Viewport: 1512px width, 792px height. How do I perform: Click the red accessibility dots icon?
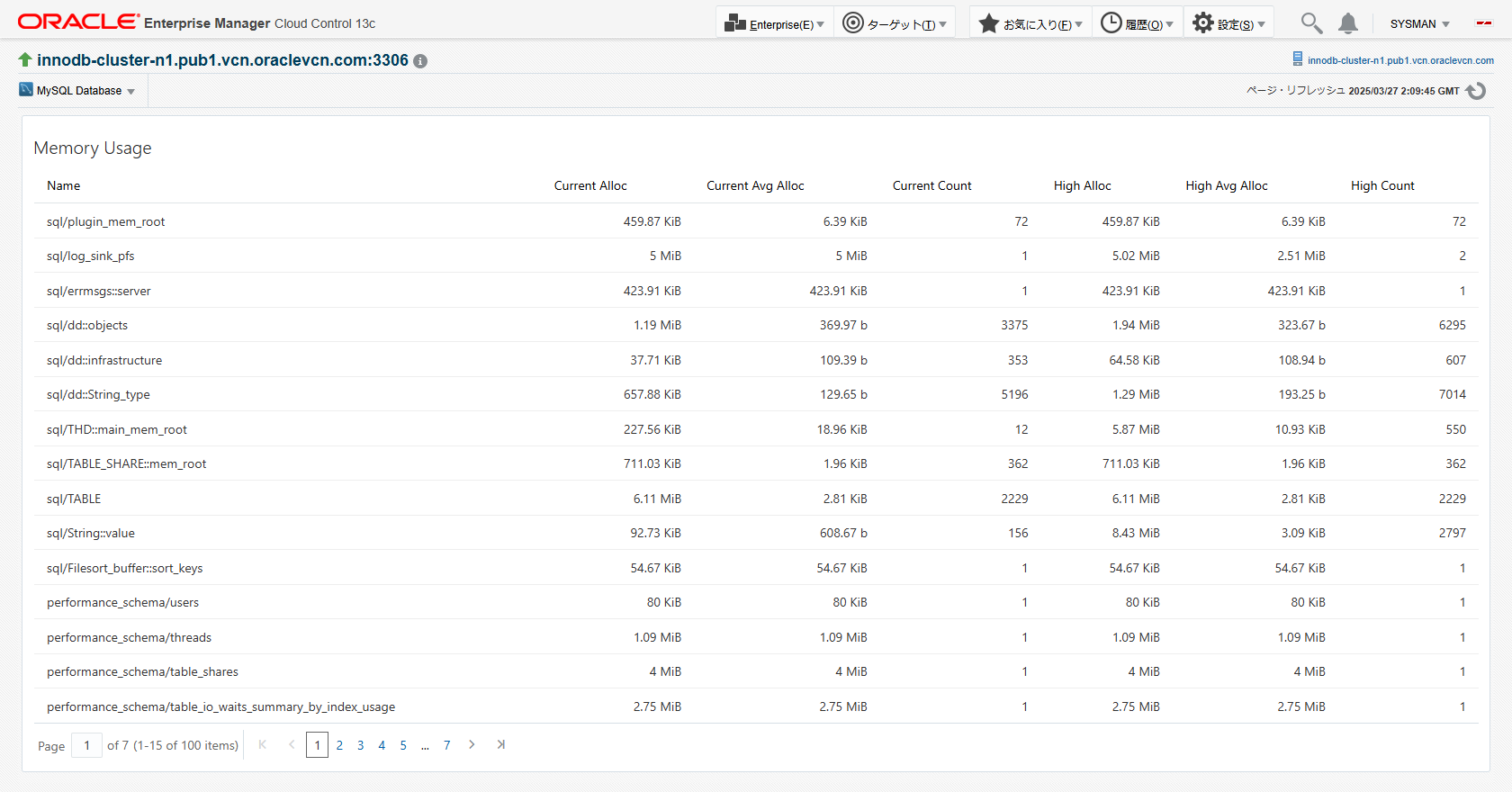[x=1484, y=23]
